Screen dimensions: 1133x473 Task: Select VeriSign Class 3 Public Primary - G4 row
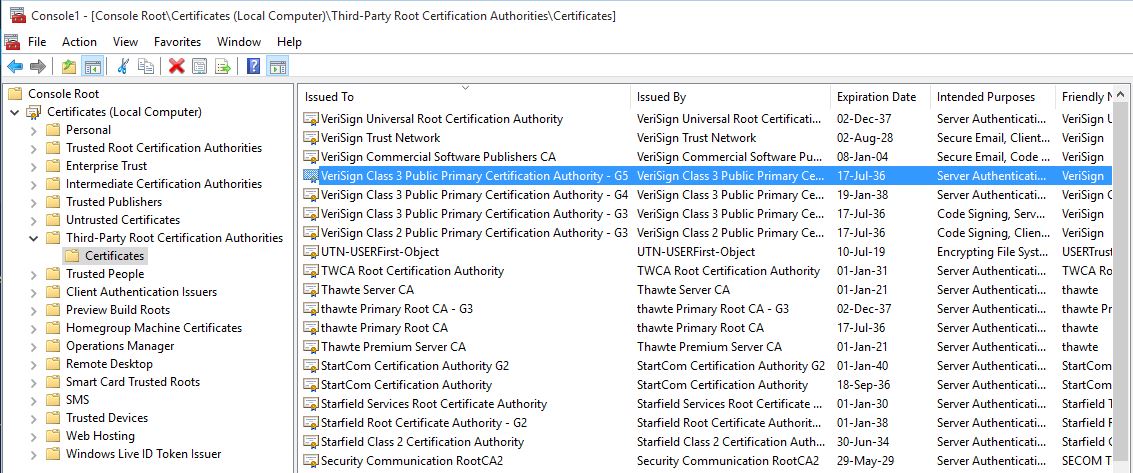pos(706,195)
